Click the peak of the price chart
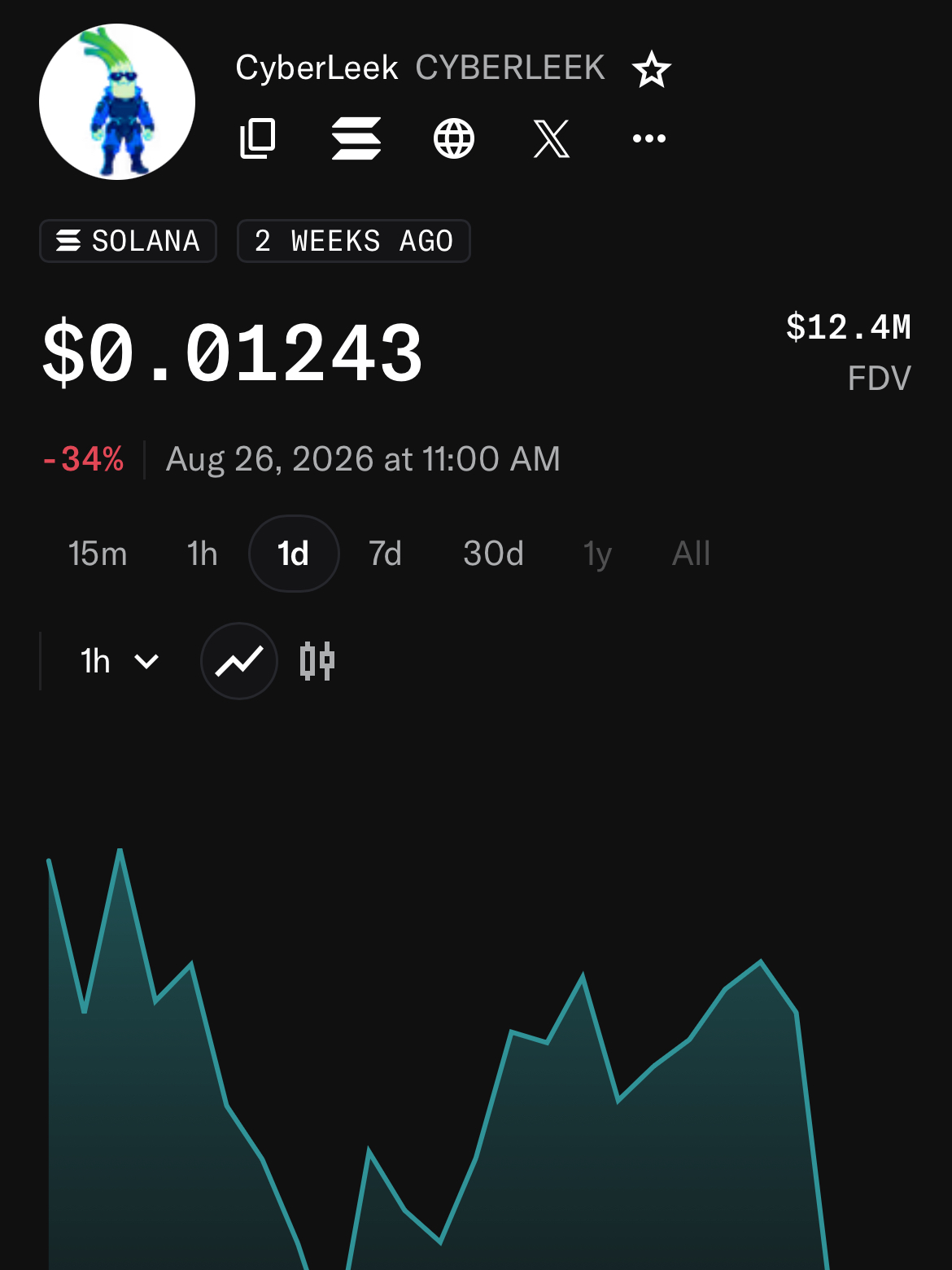Image resolution: width=952 pixels, height=1270 pixels. (x=120, y=851)
